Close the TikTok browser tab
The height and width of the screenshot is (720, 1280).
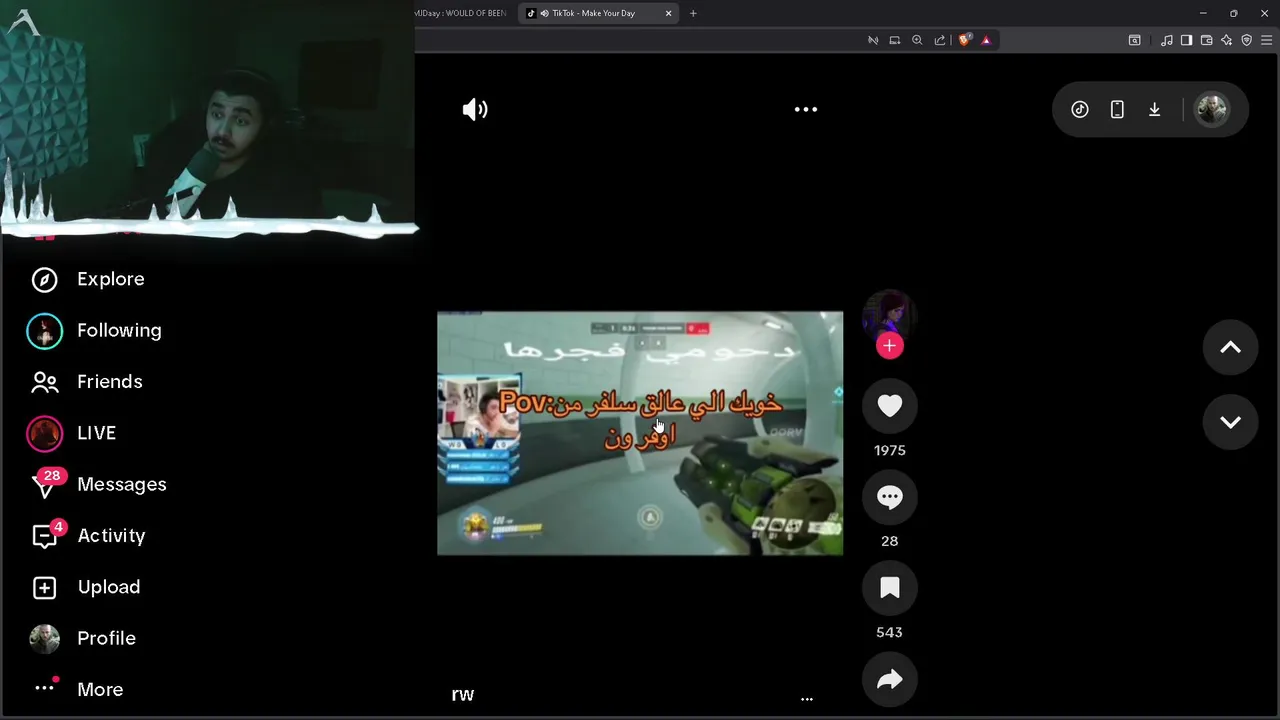point(668,13)
